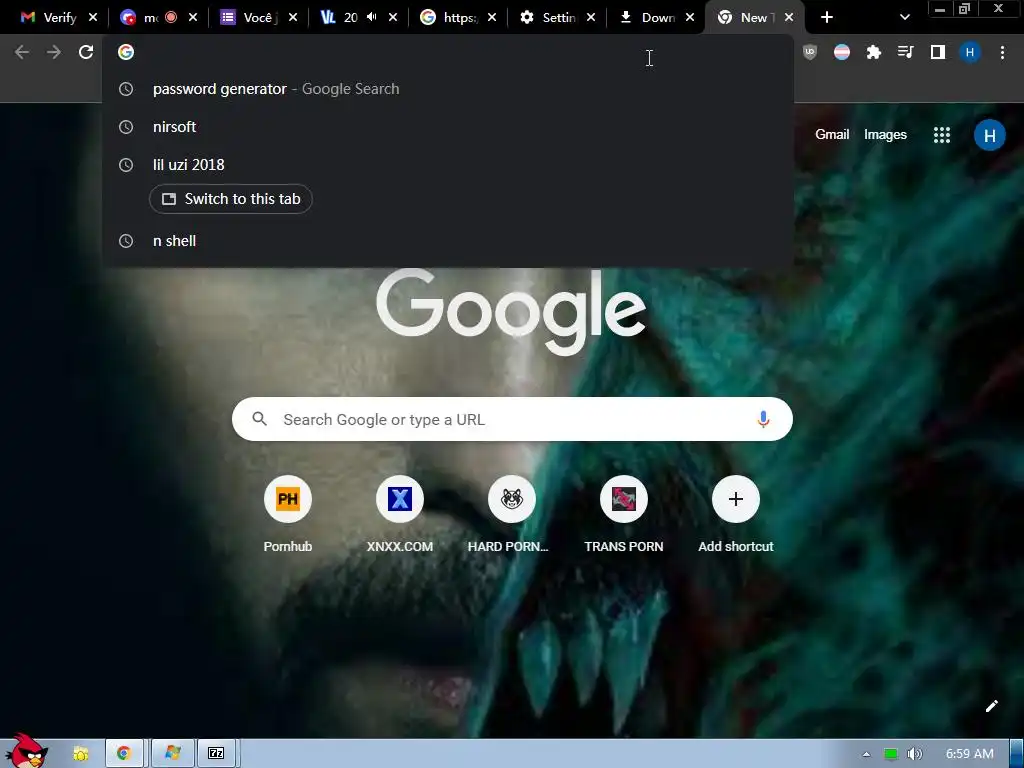Select the 'n shell' suggestion
The width and height of the screenshot is (1024, 768).
pyautogui.click(x=448, y=241)
